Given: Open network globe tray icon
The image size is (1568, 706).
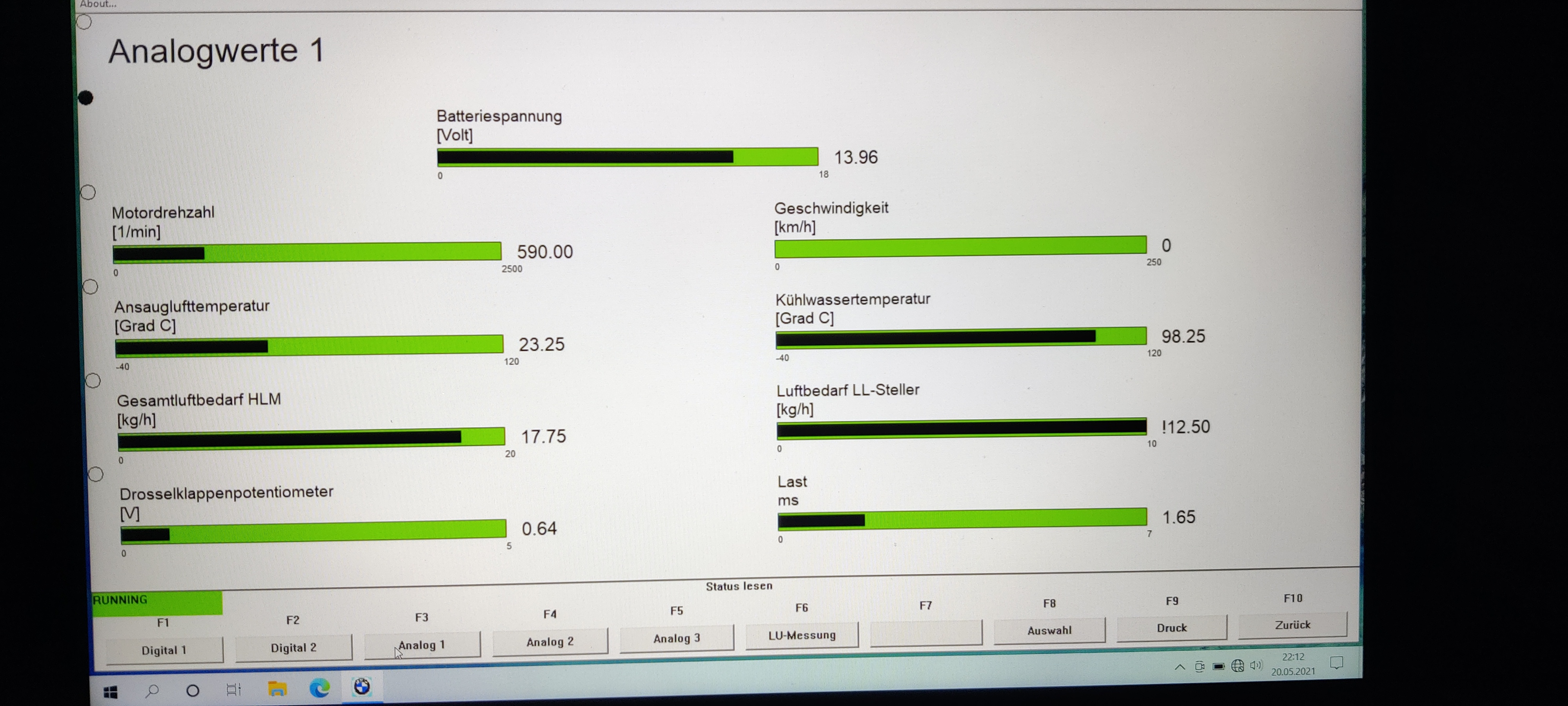Looking at the screenshot, I should (1237, 666).
